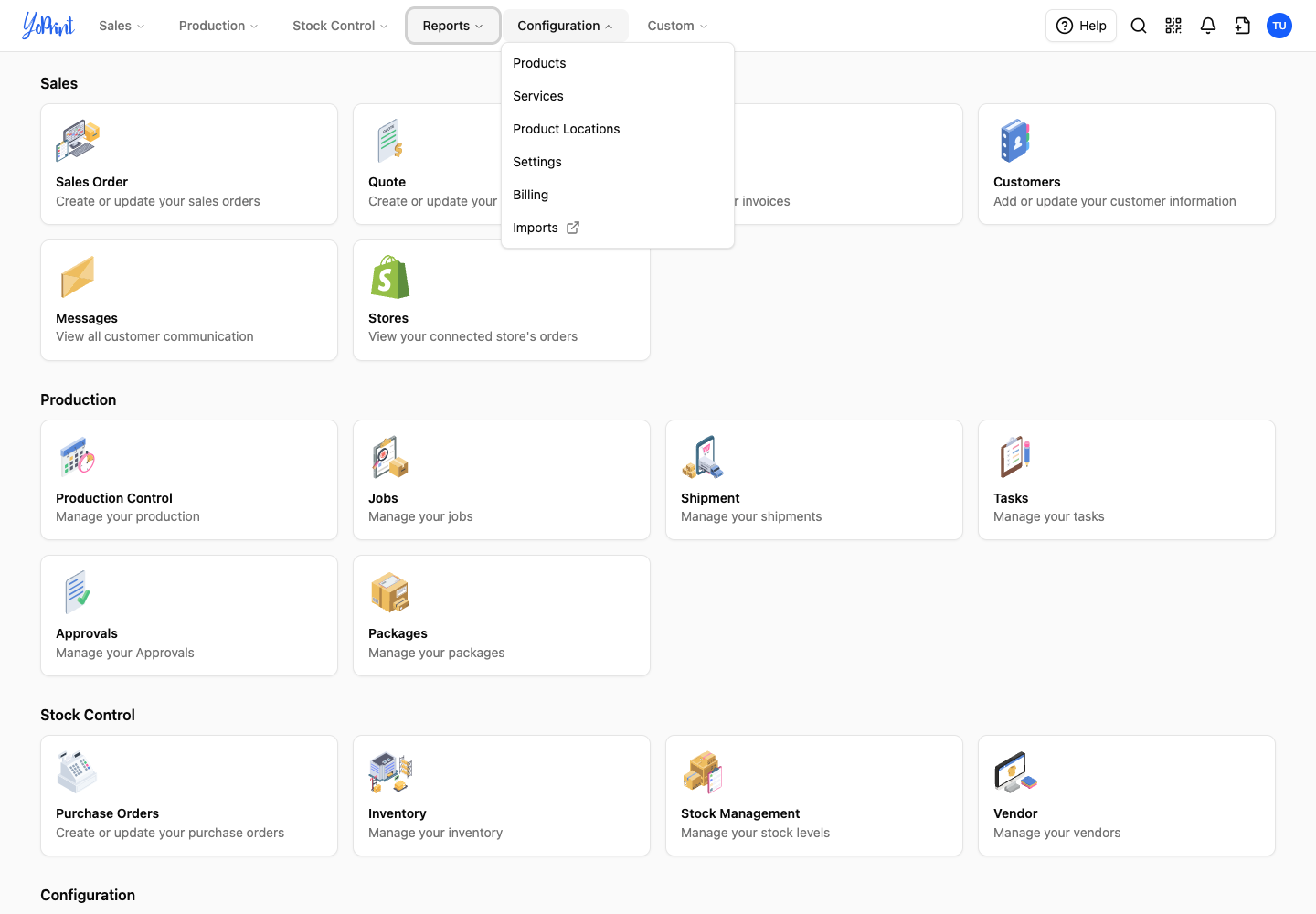Open the Purchase Orders card title
This screenshot has height=914, width=1316.
(107, 813)
